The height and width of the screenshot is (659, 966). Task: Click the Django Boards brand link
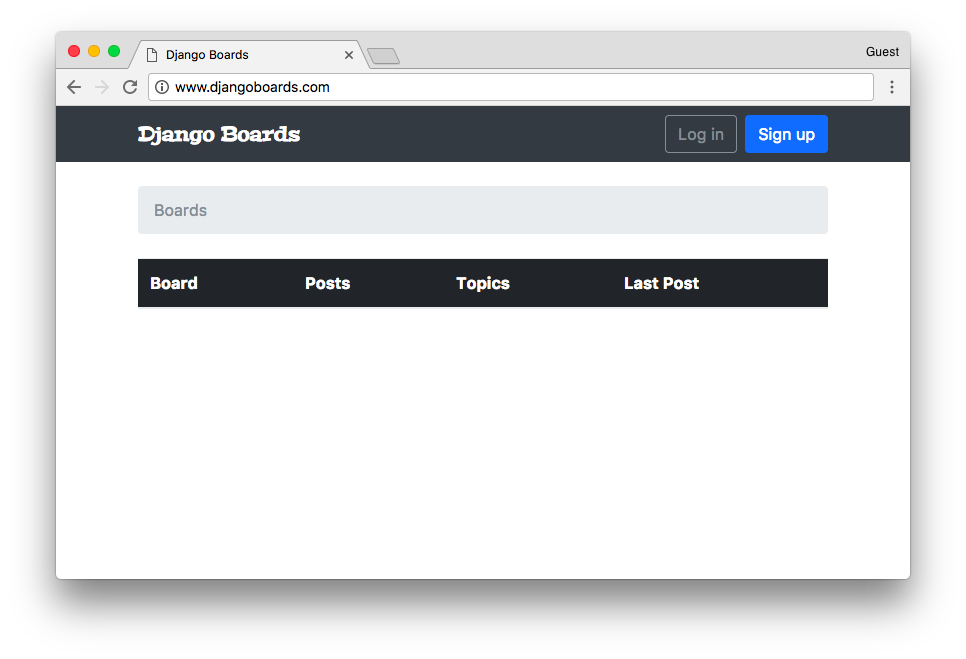click(x=218, y=134)
